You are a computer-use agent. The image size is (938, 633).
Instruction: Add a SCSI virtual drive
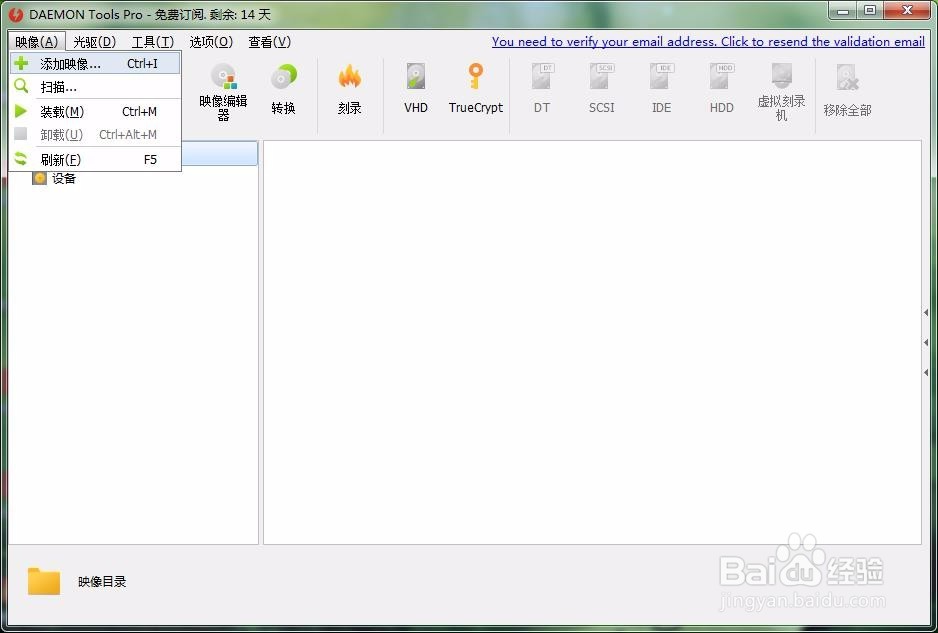click(602, 89)
